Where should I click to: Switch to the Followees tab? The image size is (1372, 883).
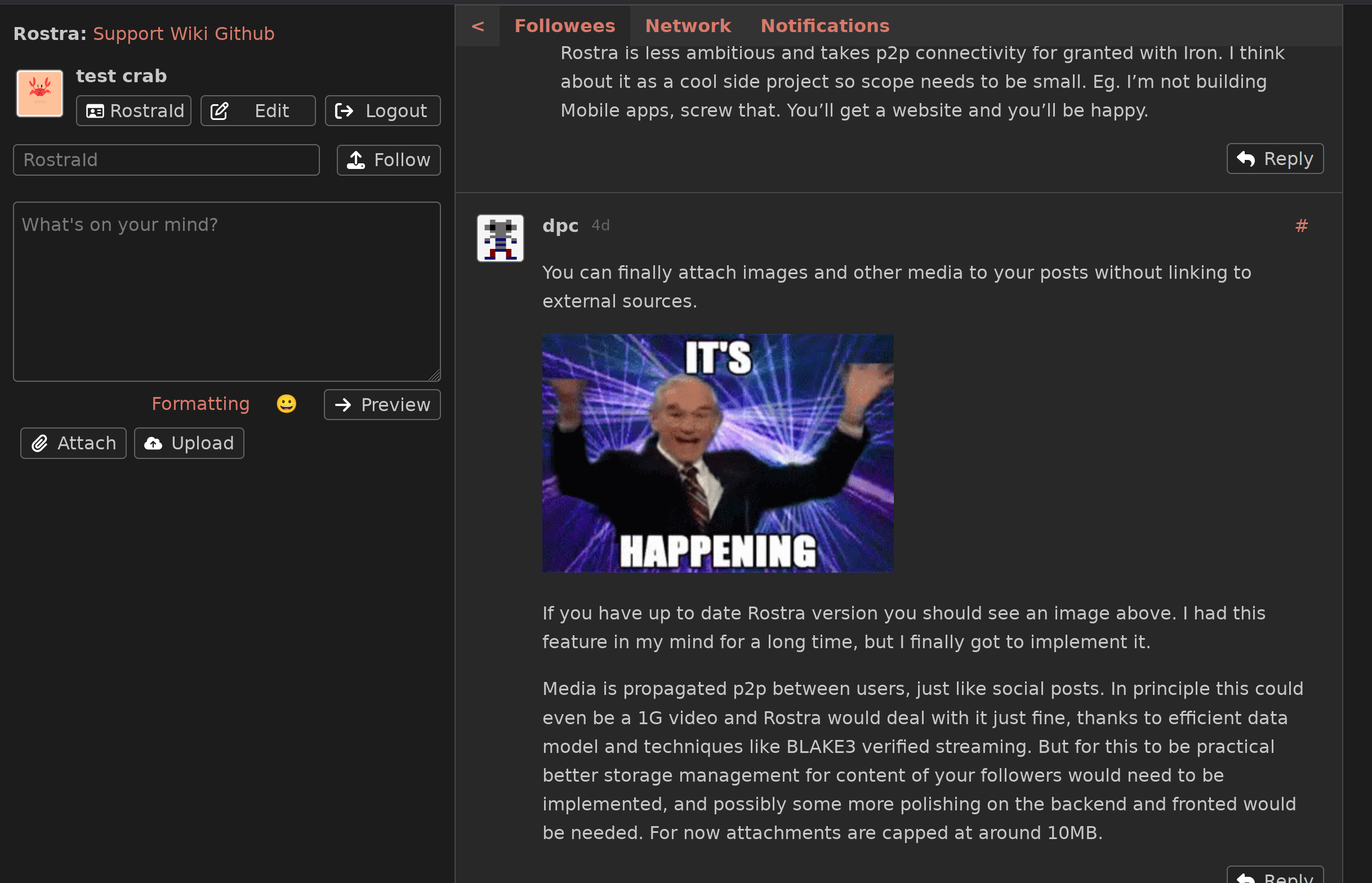coord(565,26)
